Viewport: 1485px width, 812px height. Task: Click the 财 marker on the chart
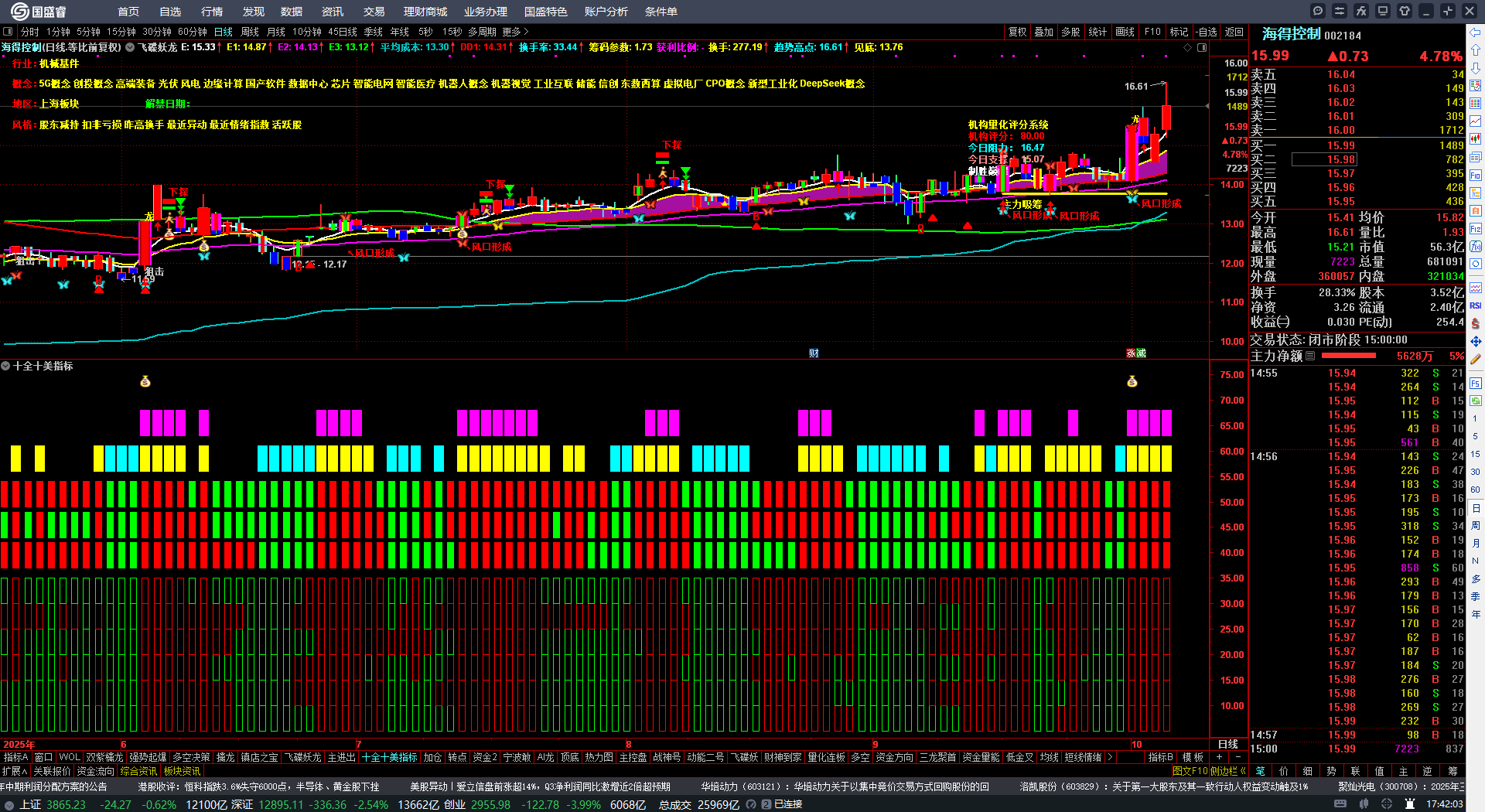coord(814,353)
